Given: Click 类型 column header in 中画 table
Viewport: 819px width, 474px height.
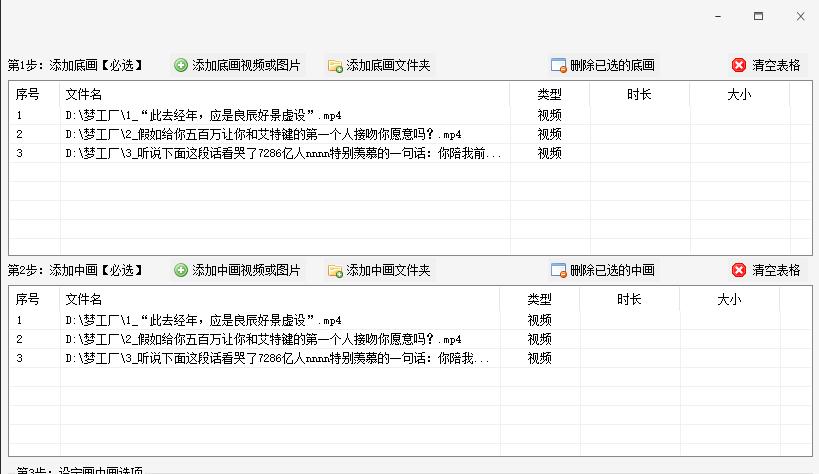Looking at the screenshot, I should coord(540,299).
